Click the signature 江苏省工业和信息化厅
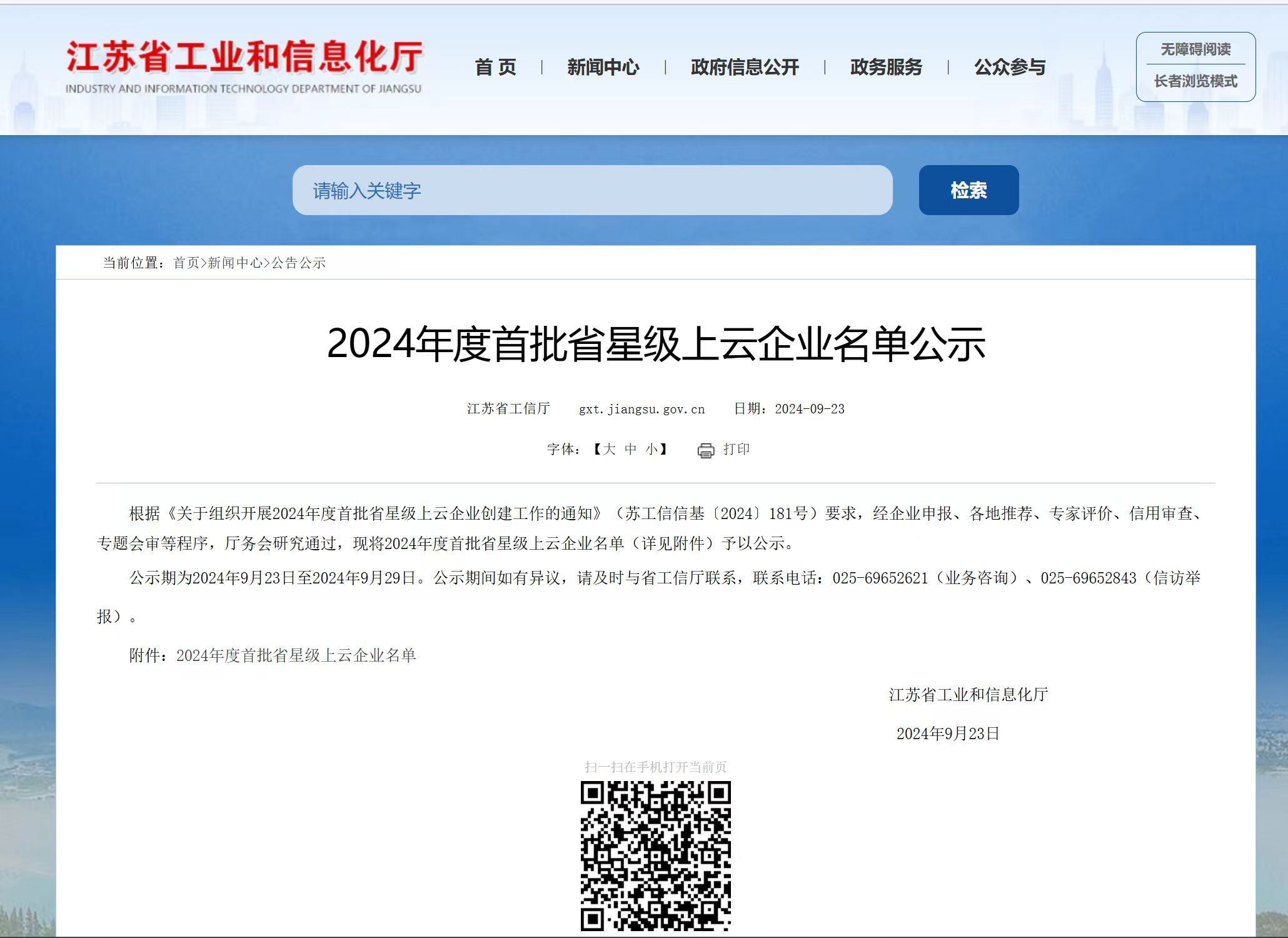This screenshot has height=938, width=1288. pyautogui.click(x=969, y=695)
